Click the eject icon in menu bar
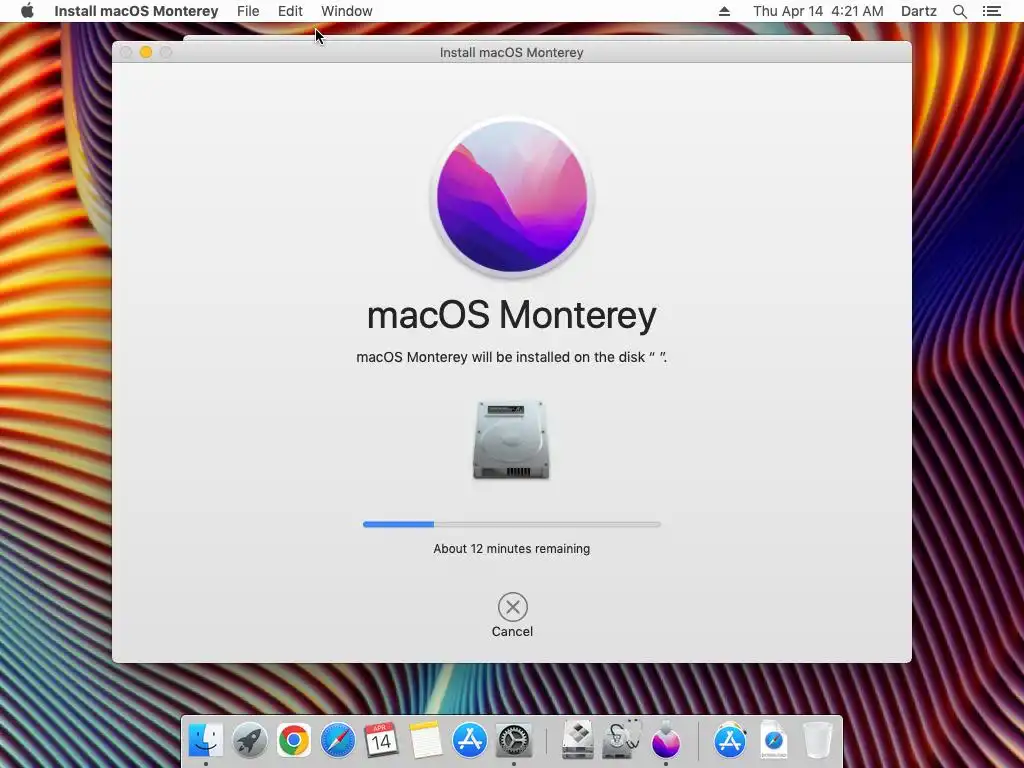This screenshot has height=768, width=1024. pyautogui.click(x=724, y=11)
